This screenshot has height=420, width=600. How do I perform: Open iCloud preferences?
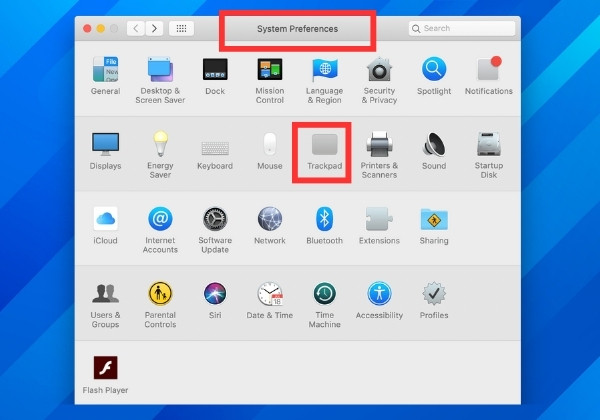(105, 226)
